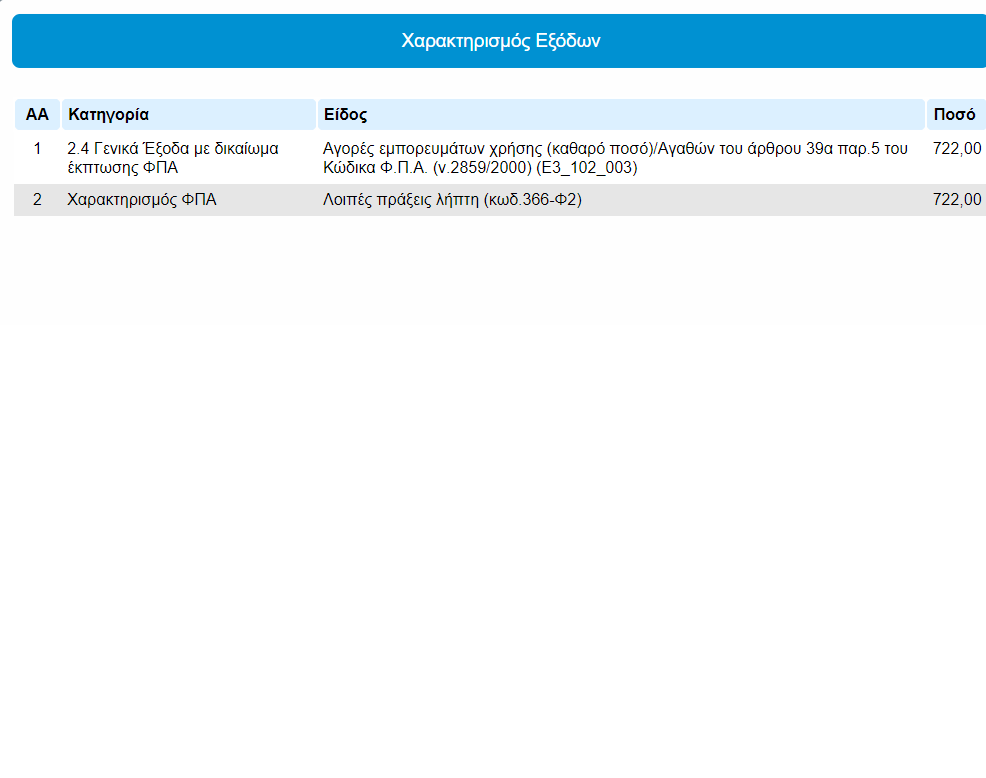Screen dimensions: 986x778
Task: Click row number 1 cell
Action: (x=37, y=158)
